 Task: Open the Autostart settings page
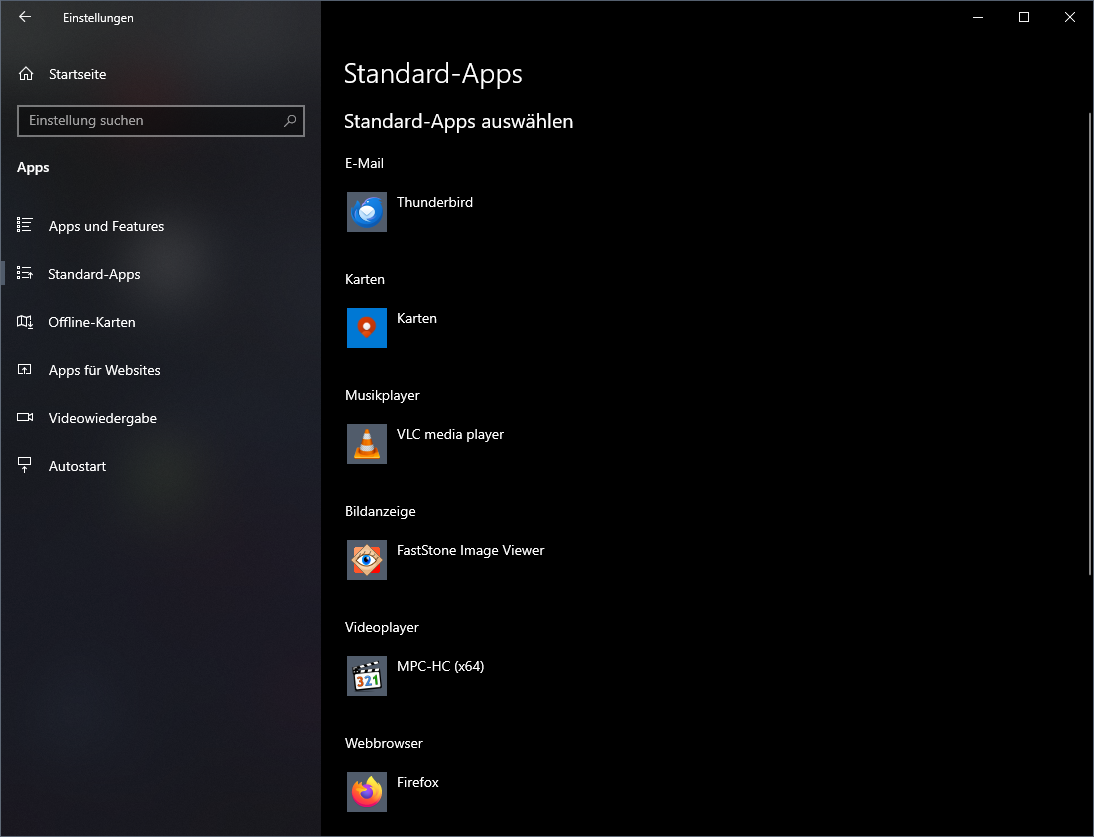coord(160,467)
